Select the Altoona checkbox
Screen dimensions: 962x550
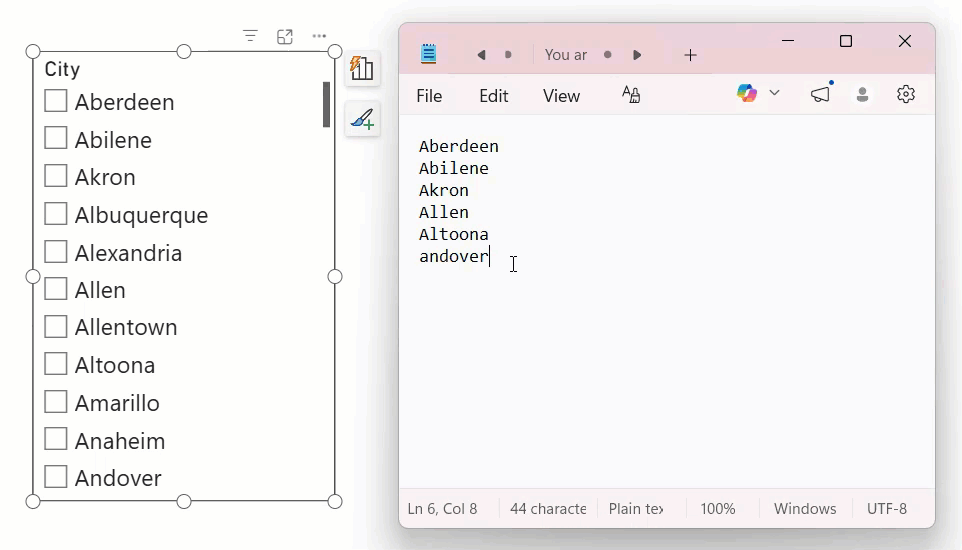pos(56,364)
